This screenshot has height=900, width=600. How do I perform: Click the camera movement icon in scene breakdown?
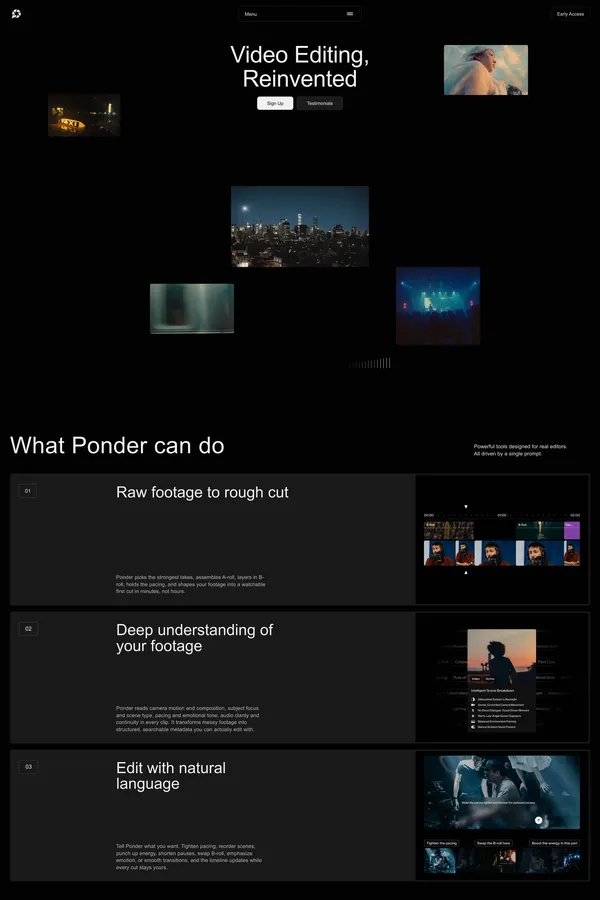pos(473,705)
